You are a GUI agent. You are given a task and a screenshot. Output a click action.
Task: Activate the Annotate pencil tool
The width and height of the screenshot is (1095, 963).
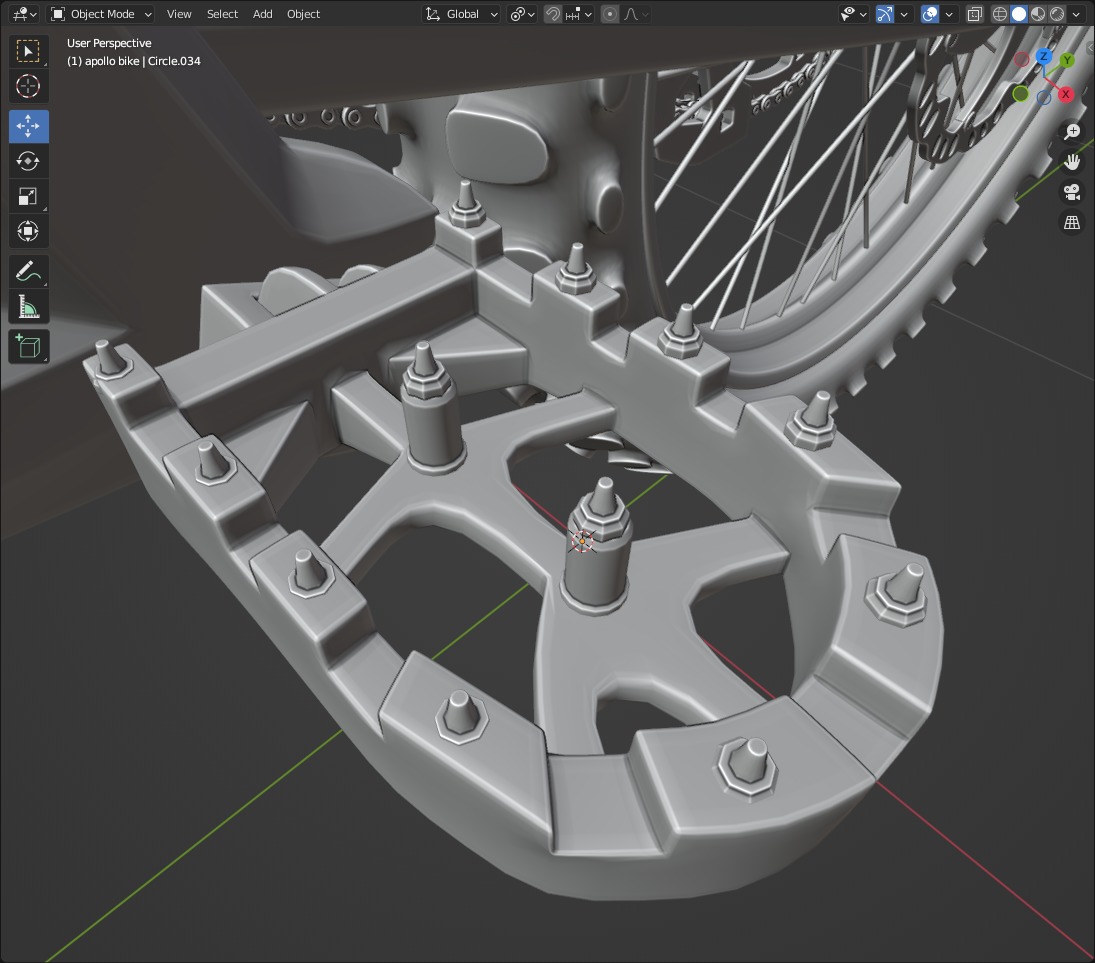pyautogui.click(x=28, y=271)
